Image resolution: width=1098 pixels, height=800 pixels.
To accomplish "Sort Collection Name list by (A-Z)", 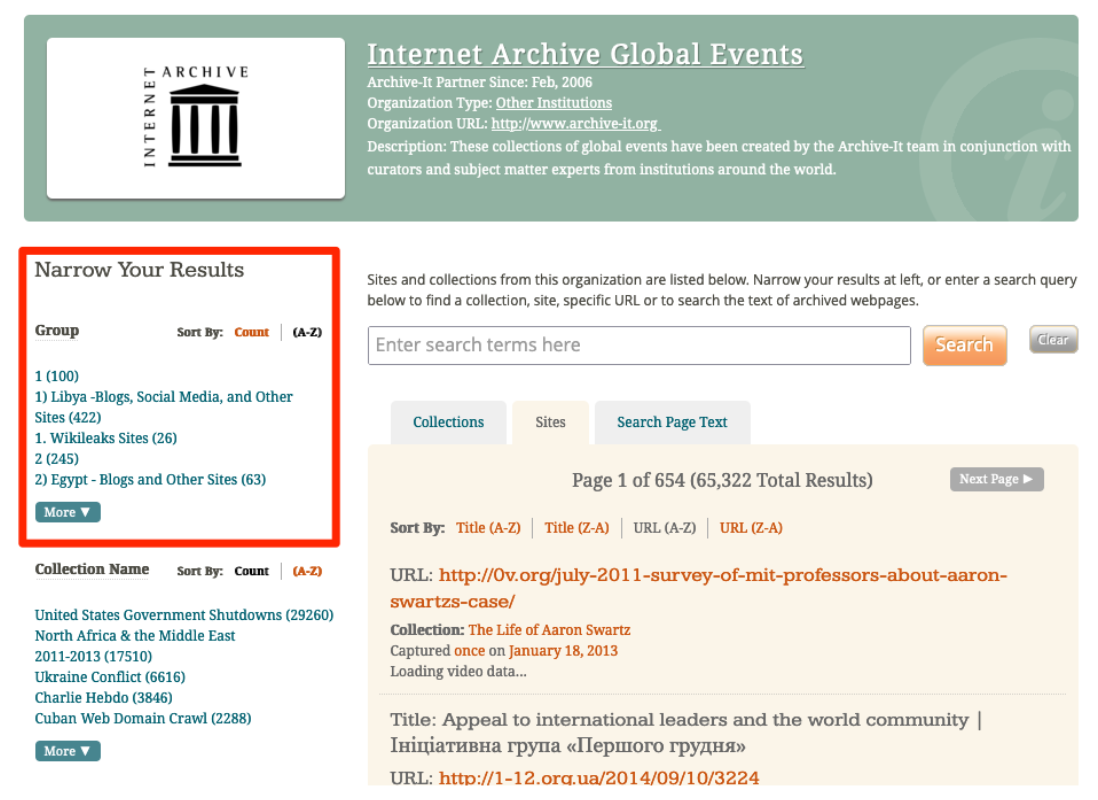I will (x=307, y=571).
